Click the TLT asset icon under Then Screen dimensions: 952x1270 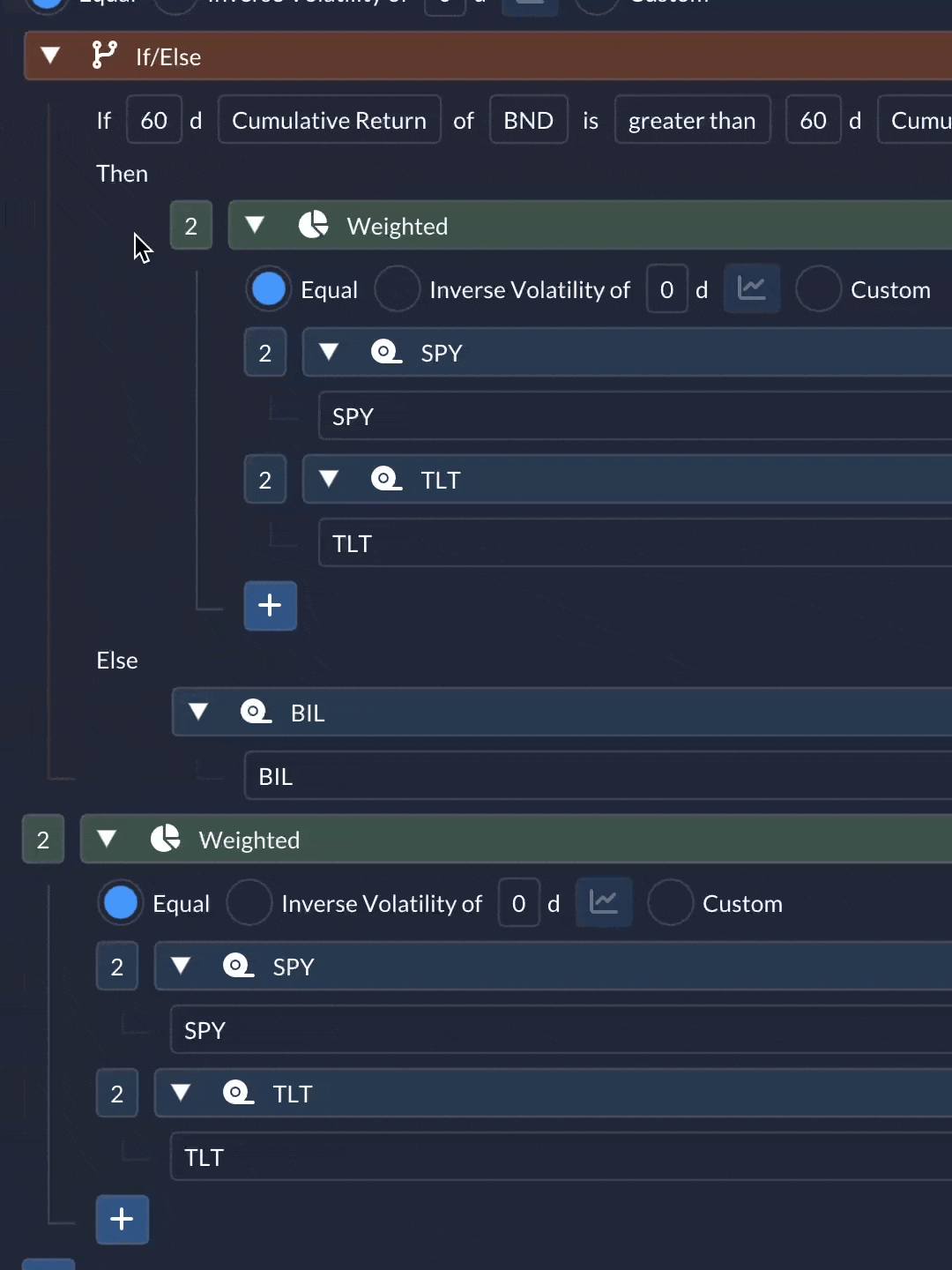[x=386, y=479]
